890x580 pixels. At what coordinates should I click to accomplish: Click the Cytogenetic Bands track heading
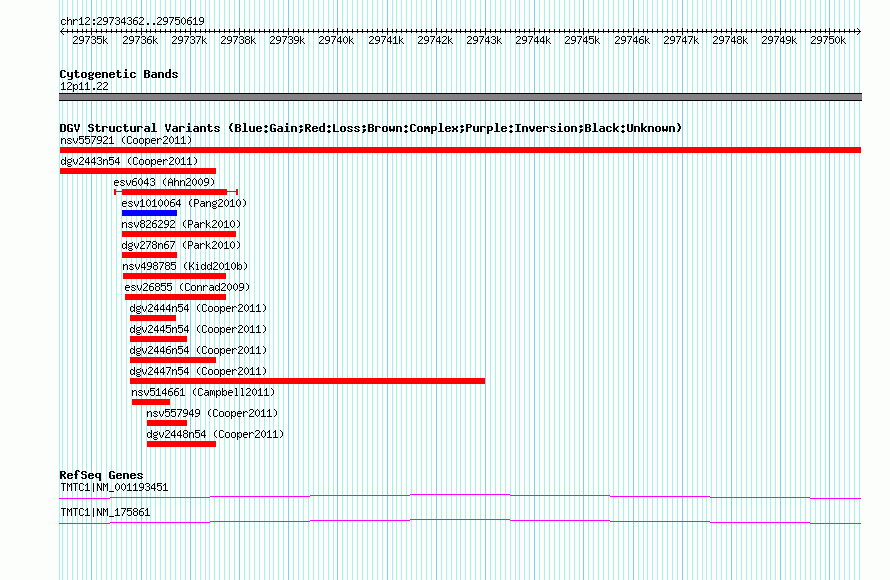[119, 74]
